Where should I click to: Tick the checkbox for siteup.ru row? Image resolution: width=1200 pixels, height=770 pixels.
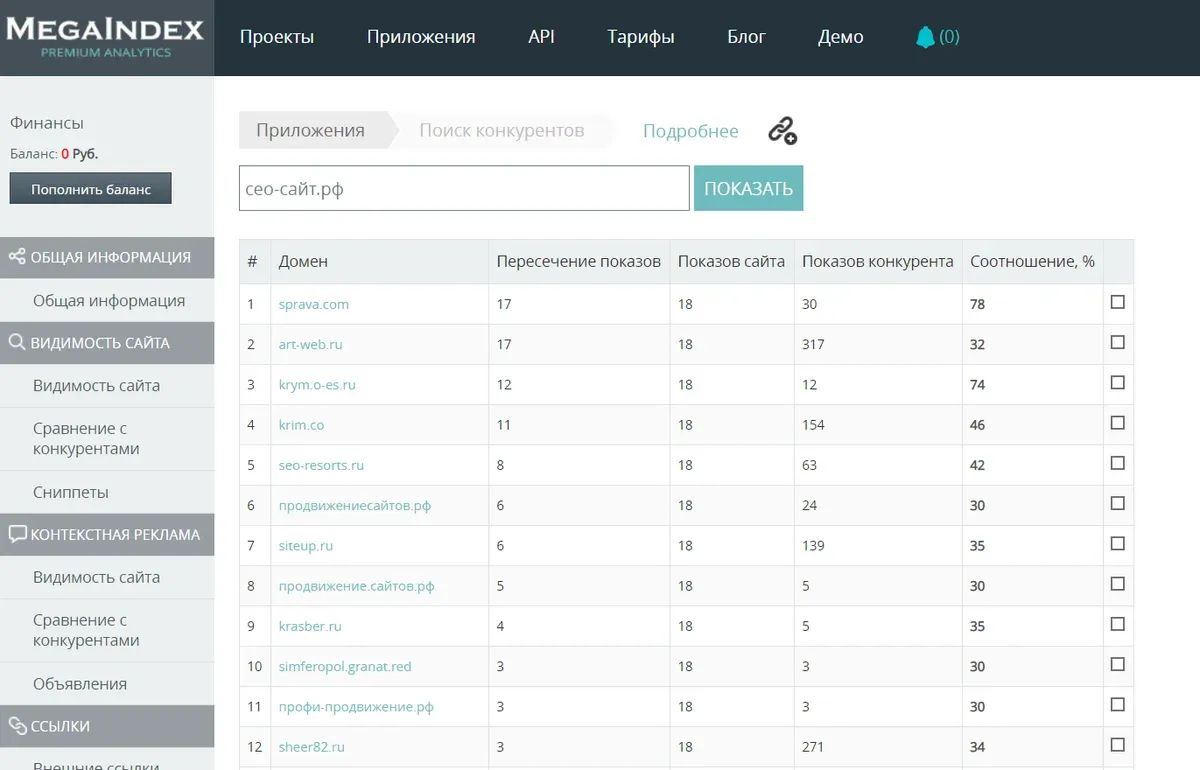pos(1118,543)
